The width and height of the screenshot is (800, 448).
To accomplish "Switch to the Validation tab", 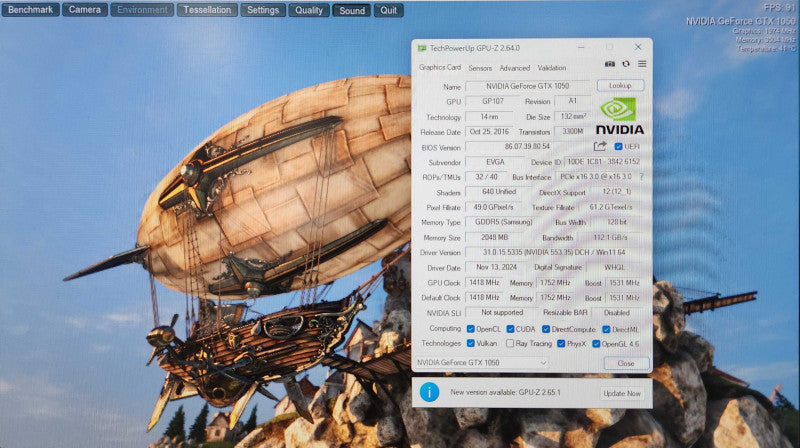I will [552, 68].
